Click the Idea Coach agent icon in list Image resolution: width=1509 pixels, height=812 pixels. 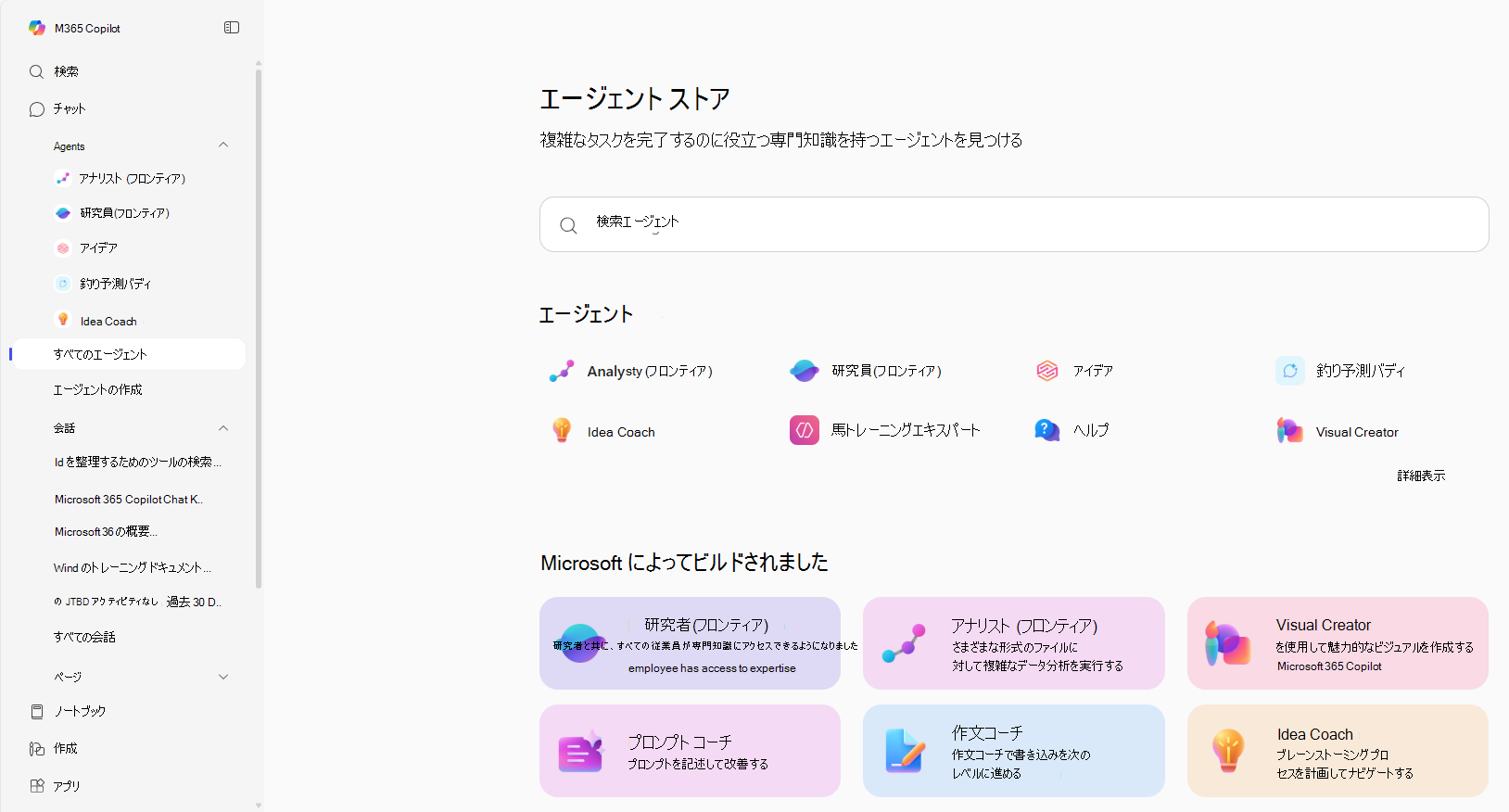coord(562,430)
